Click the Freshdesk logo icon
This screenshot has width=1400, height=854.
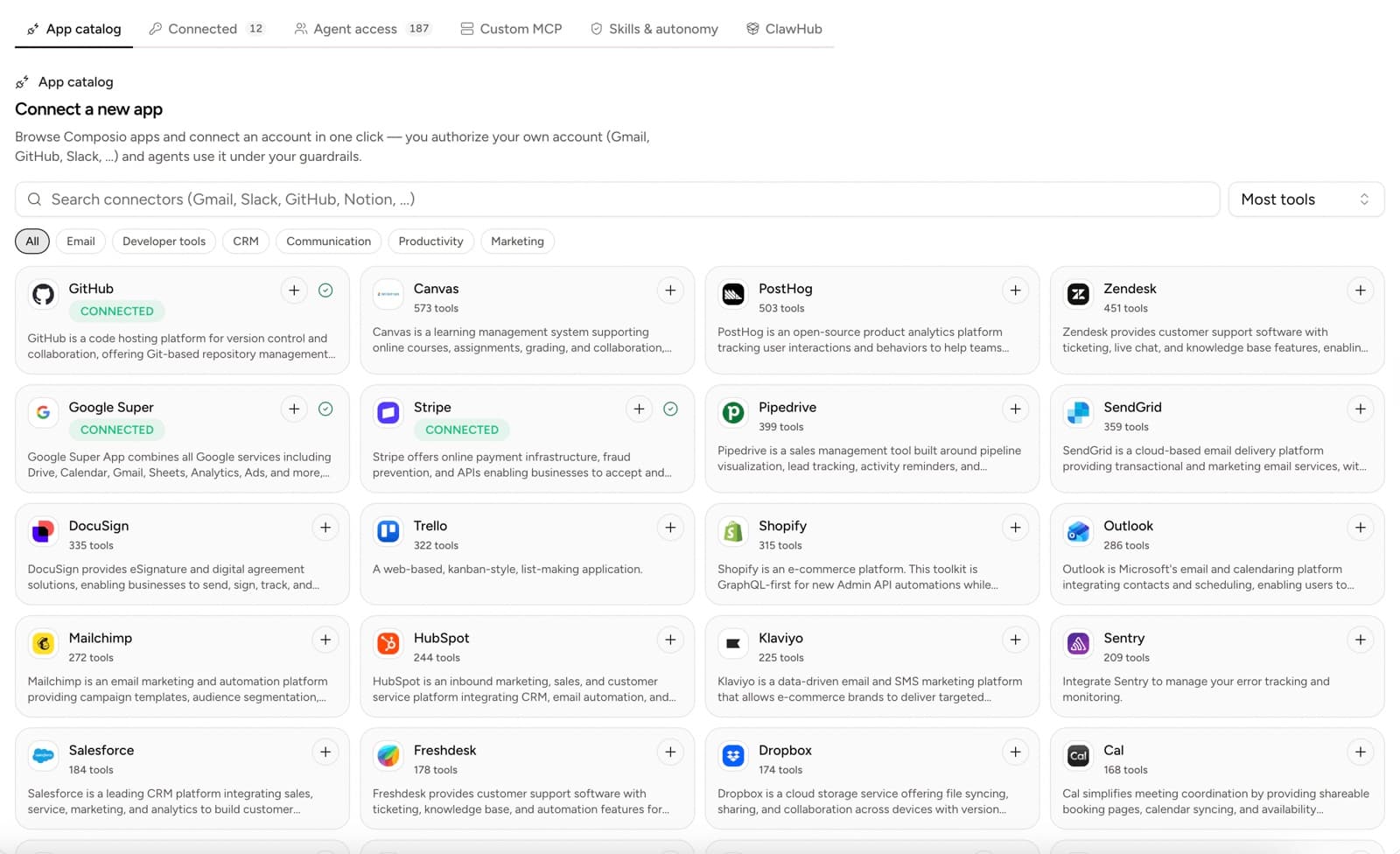point(388,755)
